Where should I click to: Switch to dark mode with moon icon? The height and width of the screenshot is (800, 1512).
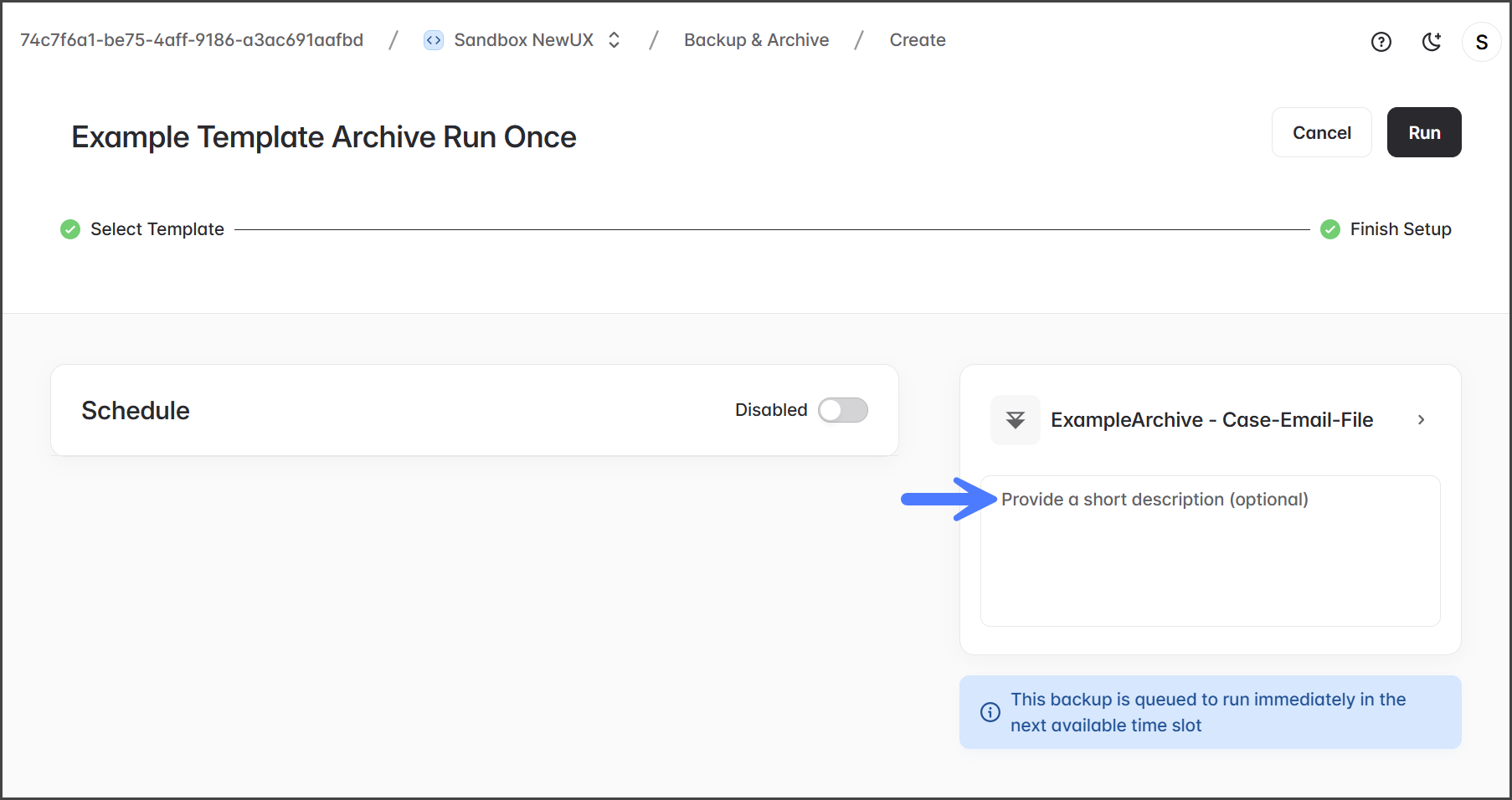pos(1432,42)
